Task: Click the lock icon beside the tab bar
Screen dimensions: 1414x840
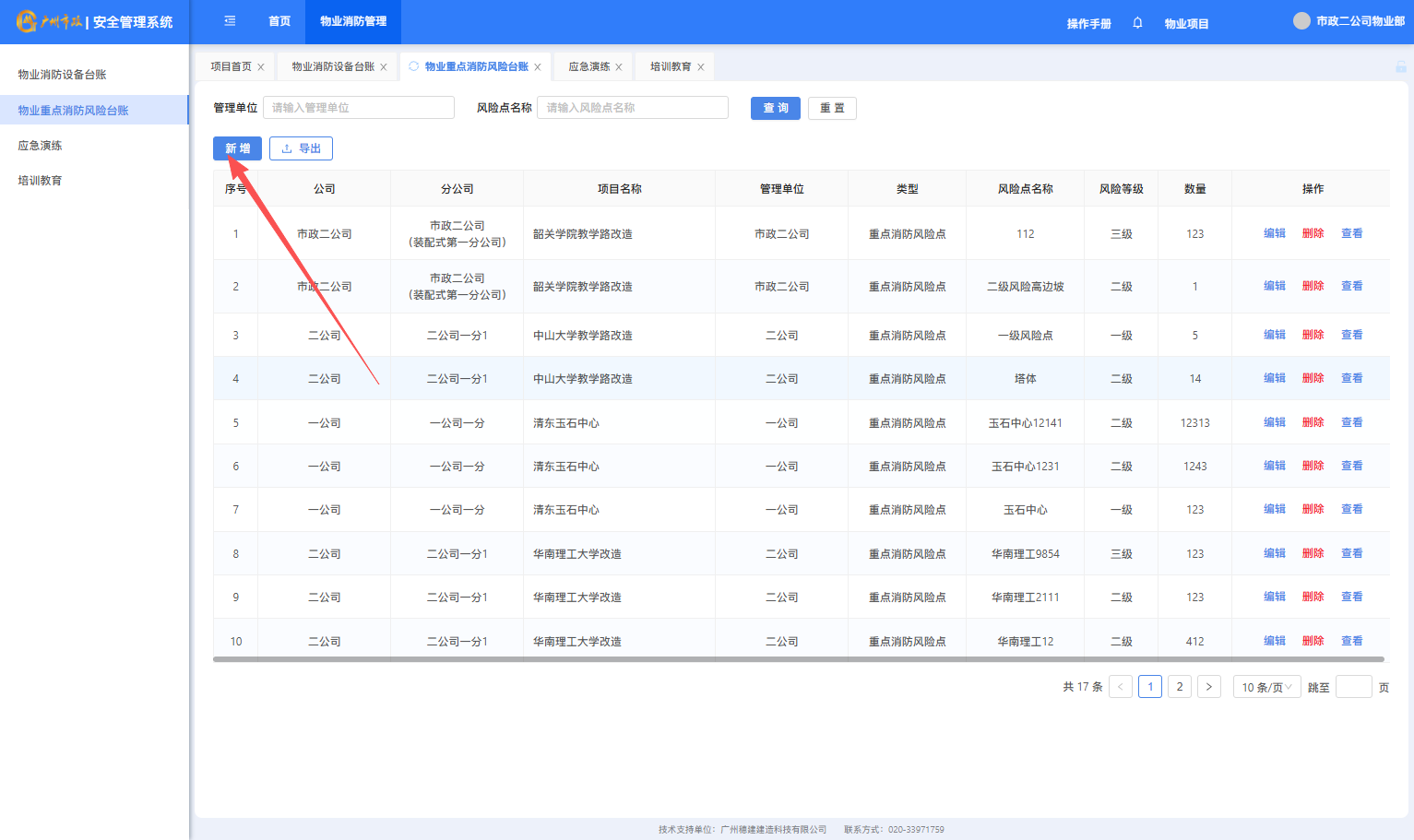Action: (x=1400, y=66)
